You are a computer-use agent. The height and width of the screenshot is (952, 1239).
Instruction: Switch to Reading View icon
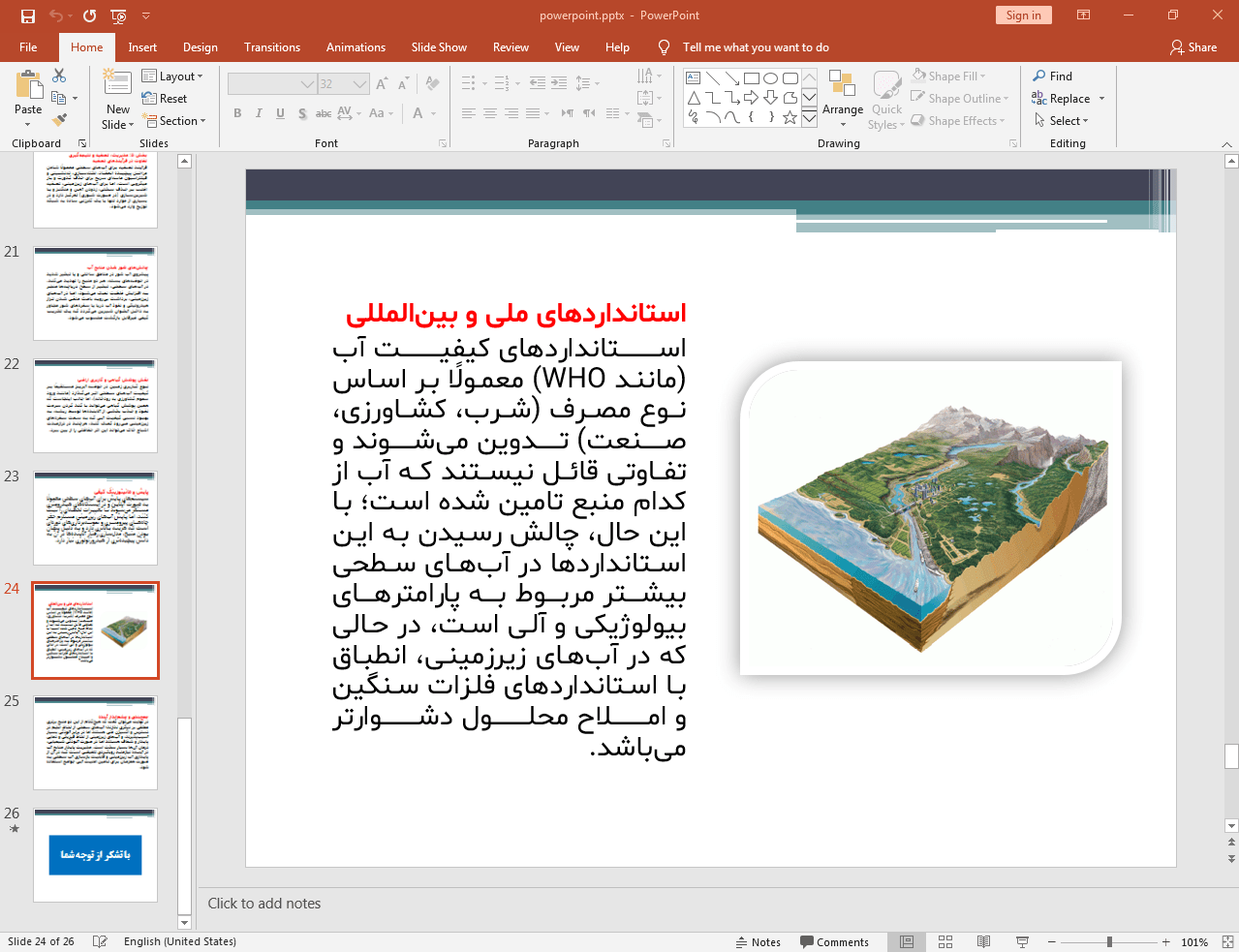pyautogui.click(x=983, y=941)
